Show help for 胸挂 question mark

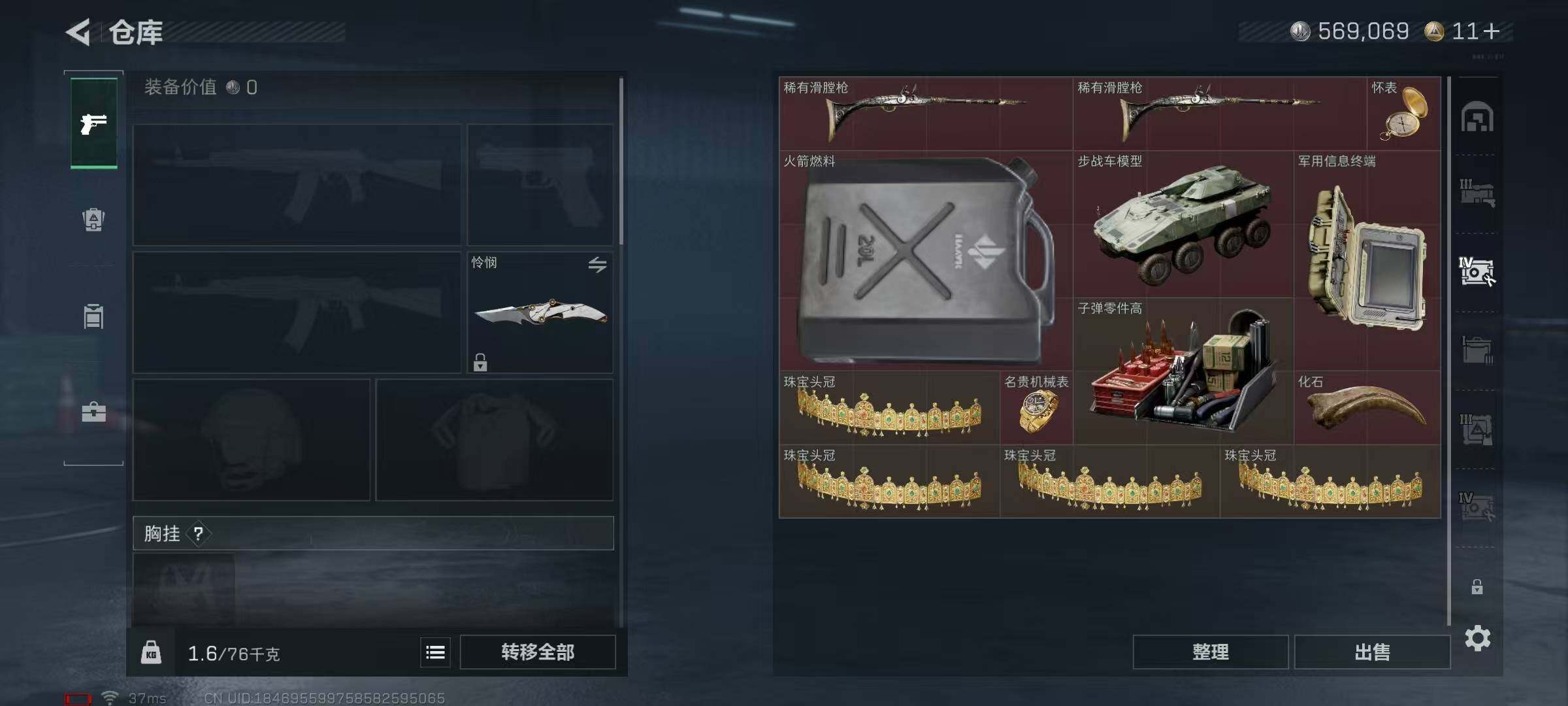tap(199, 534)
